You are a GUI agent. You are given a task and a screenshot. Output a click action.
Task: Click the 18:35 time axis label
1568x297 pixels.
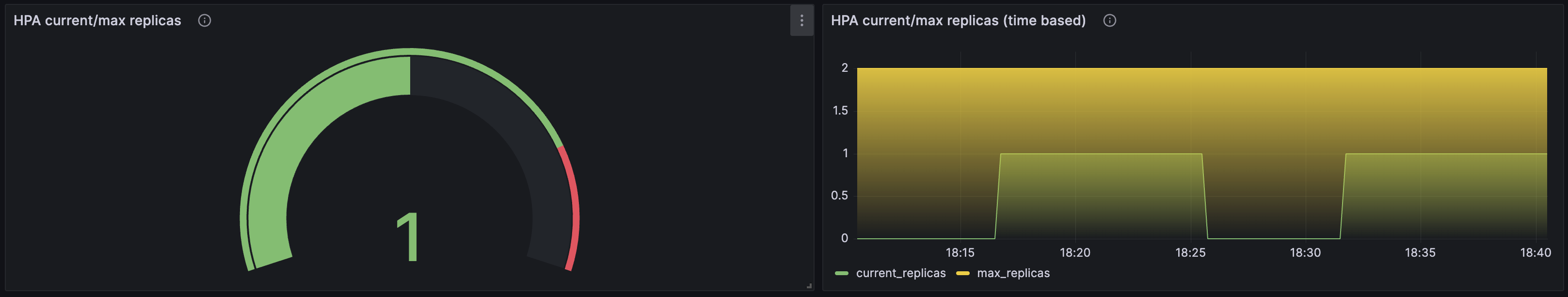point(1420,252)
